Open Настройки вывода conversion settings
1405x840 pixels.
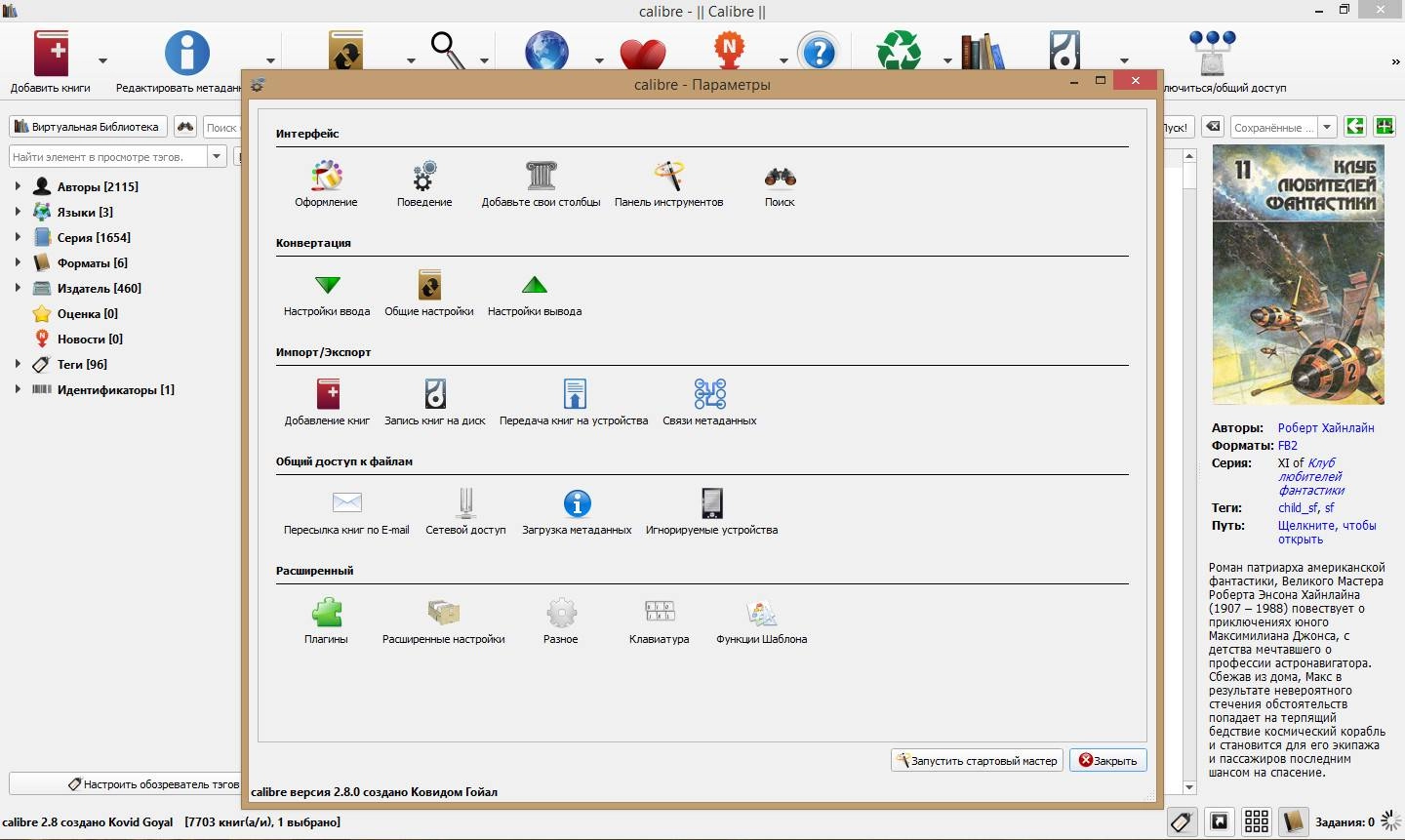535,294
